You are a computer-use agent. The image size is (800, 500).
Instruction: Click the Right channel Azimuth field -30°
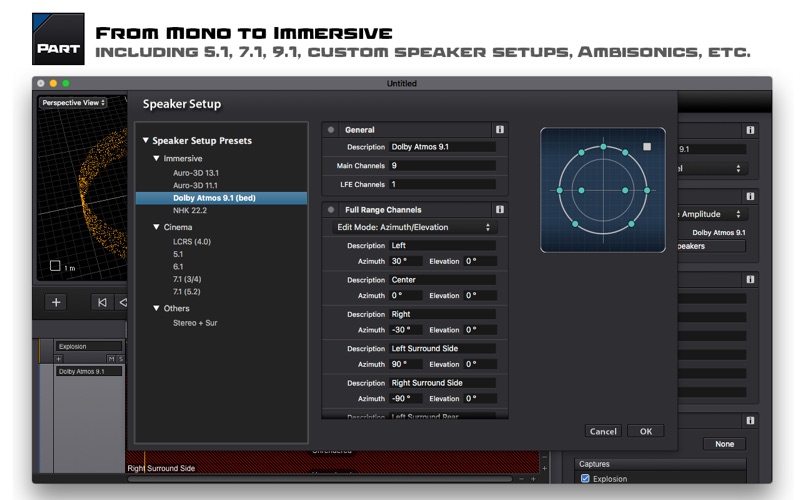[406, 330]
